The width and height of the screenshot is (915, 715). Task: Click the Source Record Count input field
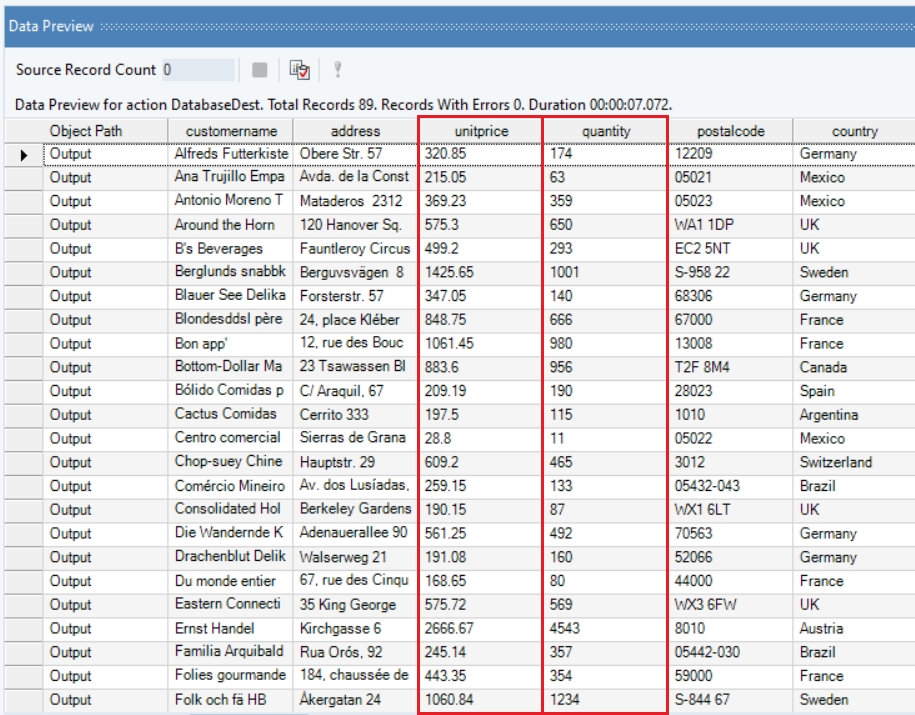click(198, 70)
